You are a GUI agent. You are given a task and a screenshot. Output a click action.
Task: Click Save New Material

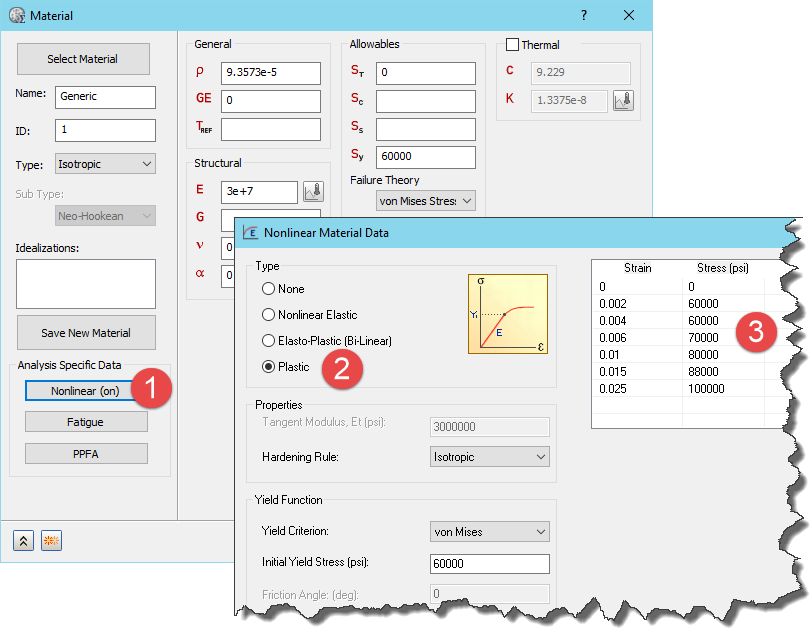point(83,333)
